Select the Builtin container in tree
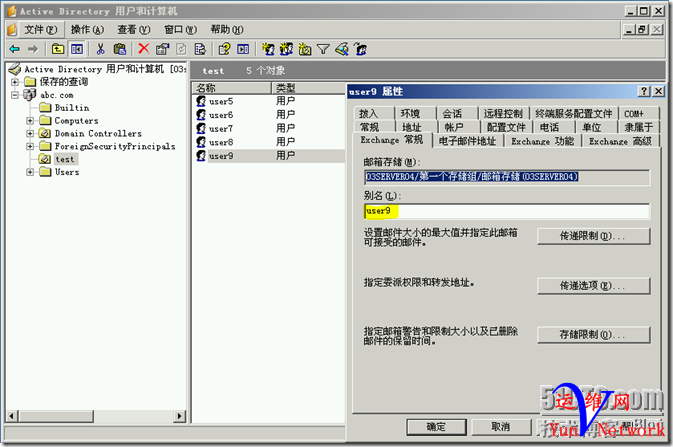Screen dimensions: 673x447 point(72,108)
